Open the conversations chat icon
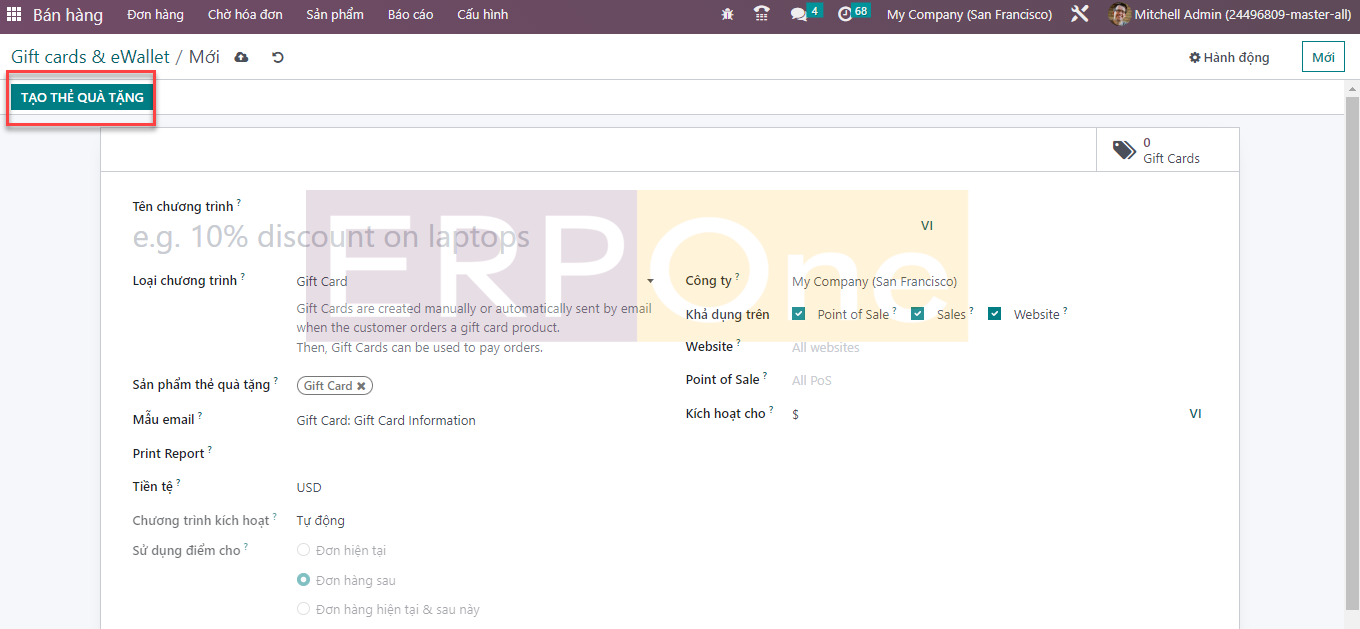This screenshot has width=1360, height=629. (x=799, y=15)
